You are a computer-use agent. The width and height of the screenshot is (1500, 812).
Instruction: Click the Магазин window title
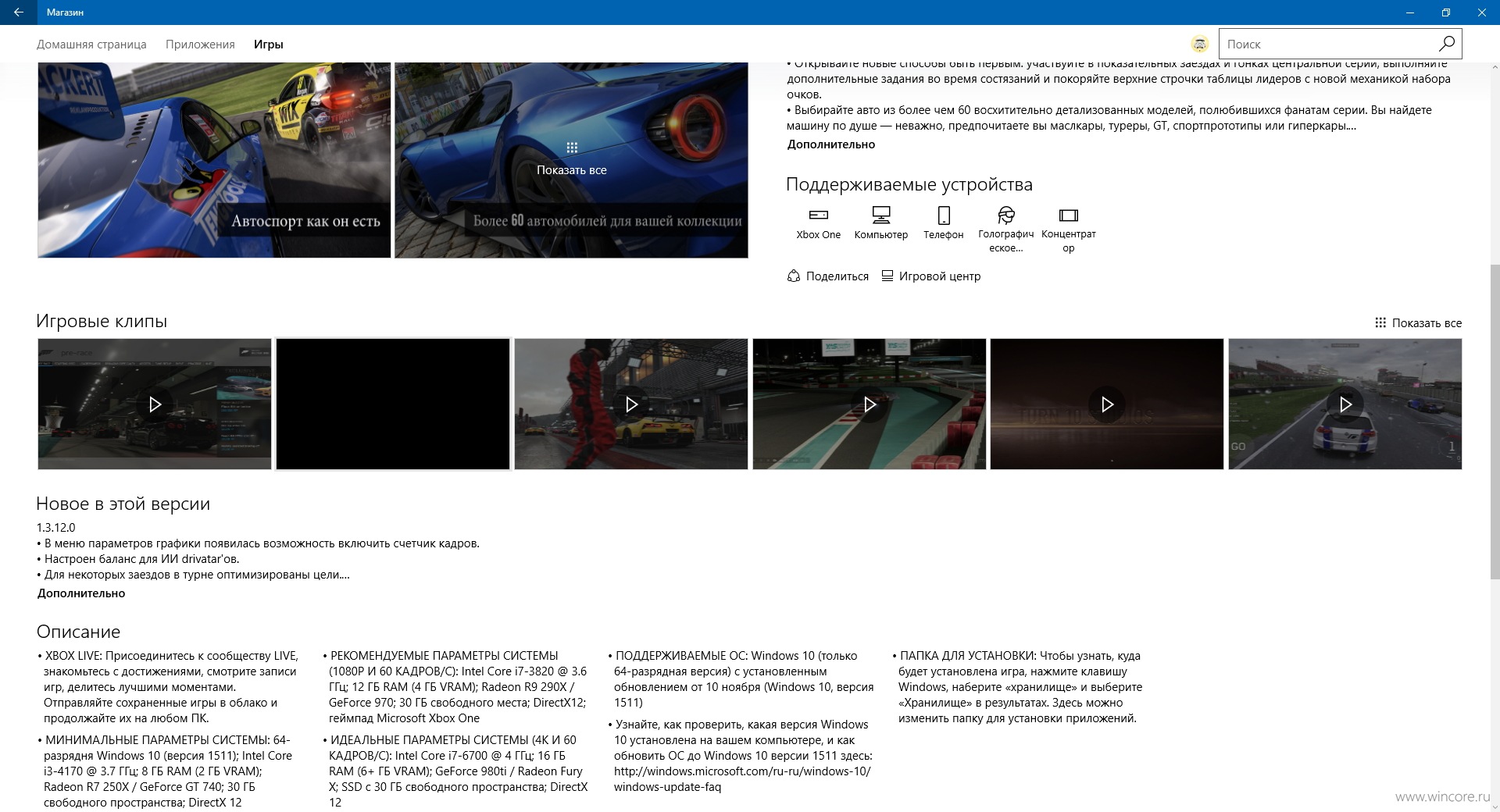click(x=65, y=12)
